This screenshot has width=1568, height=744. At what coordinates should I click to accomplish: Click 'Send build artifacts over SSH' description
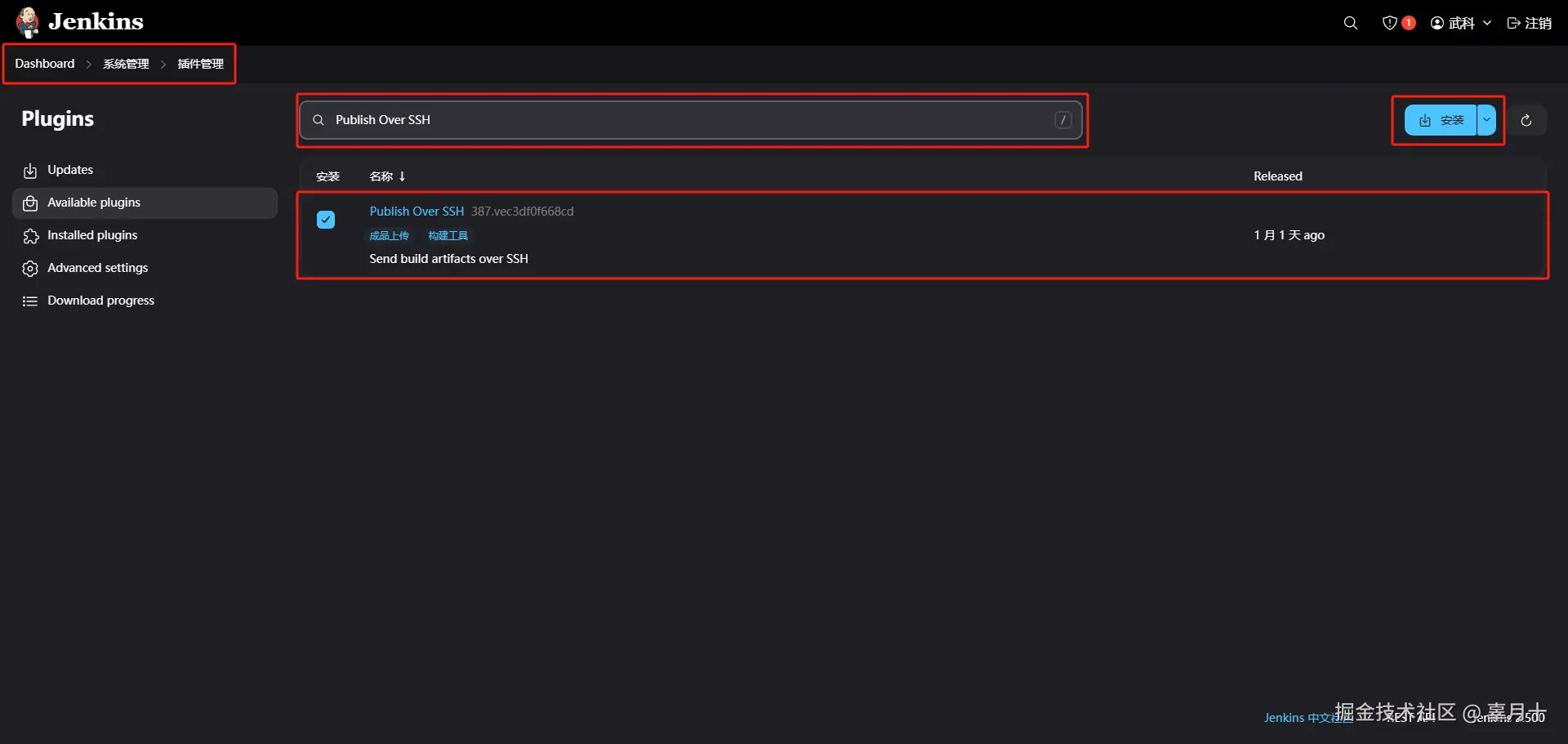(449, 259)
